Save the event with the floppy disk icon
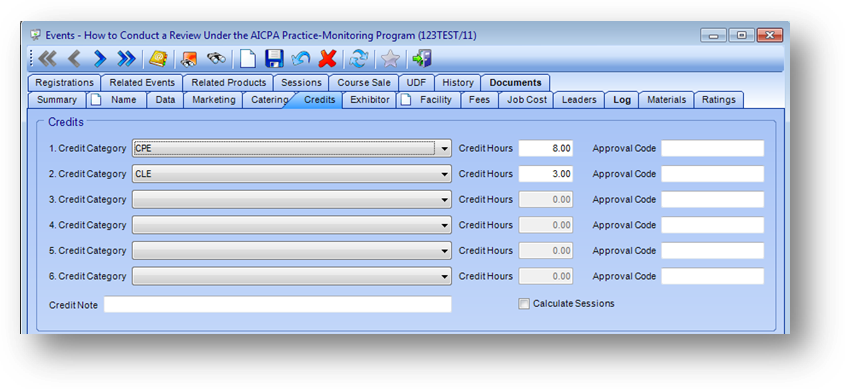Image resolution: width=845 pixels, height=389 pixels. coord(275,59)
